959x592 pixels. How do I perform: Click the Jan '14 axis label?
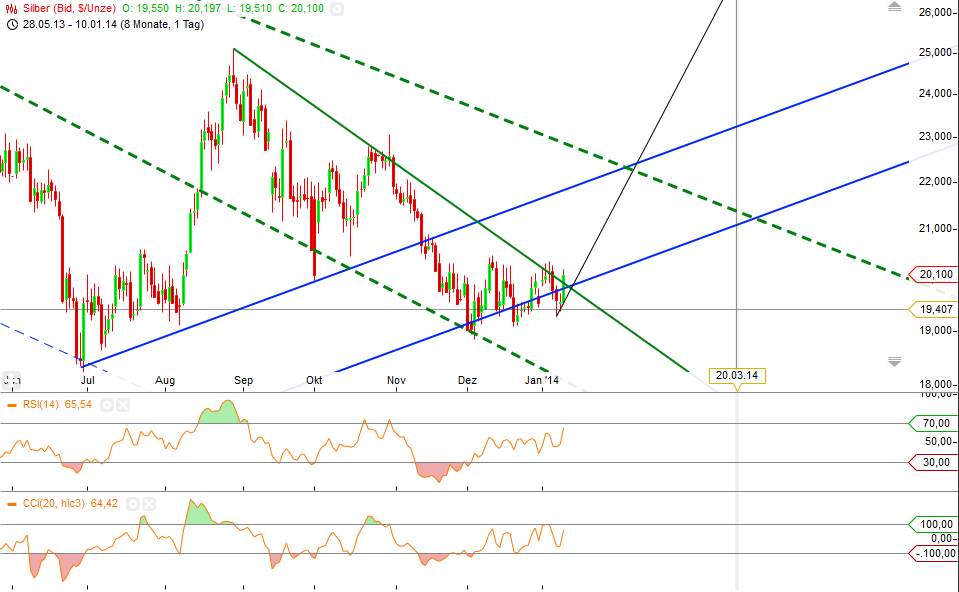tap(542, 381)
